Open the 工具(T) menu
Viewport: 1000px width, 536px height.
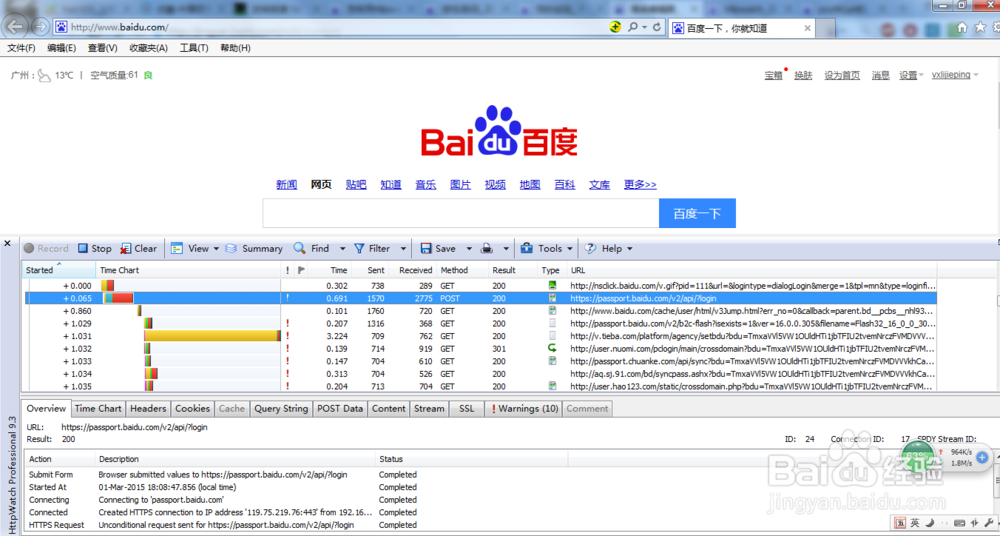pos(194,48)
